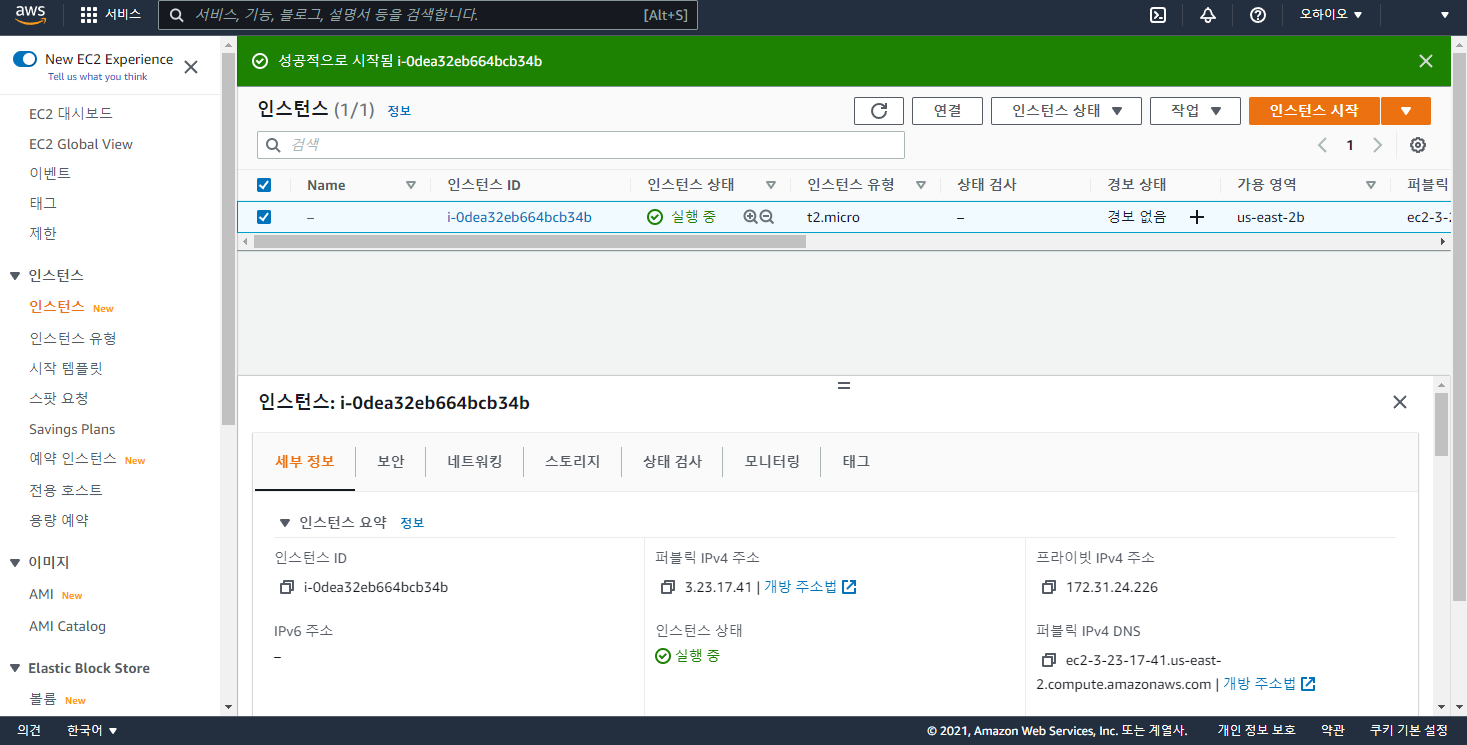Click the 연결 connect button
The image size is (1467, 745).
947,111
